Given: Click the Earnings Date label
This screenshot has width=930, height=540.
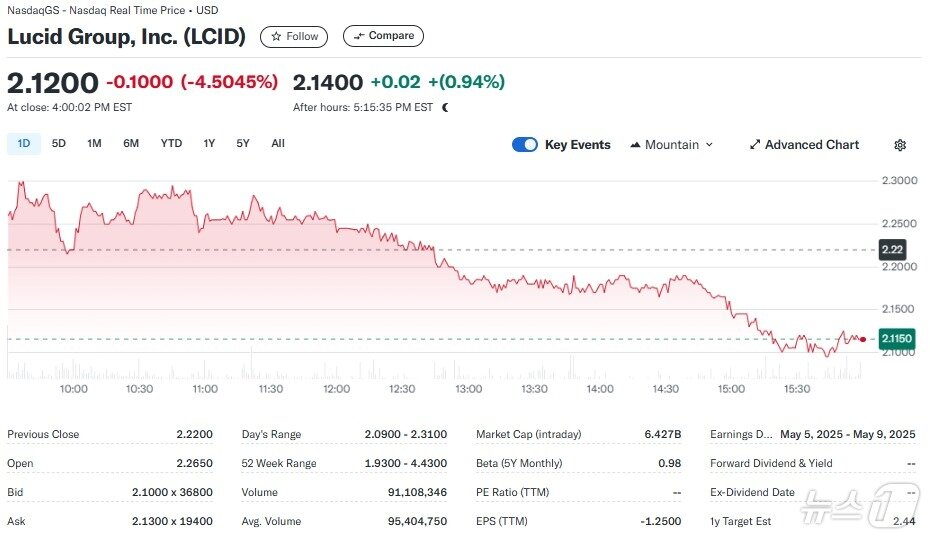Looking at the screenshot, I should click(x=741, y=434).
